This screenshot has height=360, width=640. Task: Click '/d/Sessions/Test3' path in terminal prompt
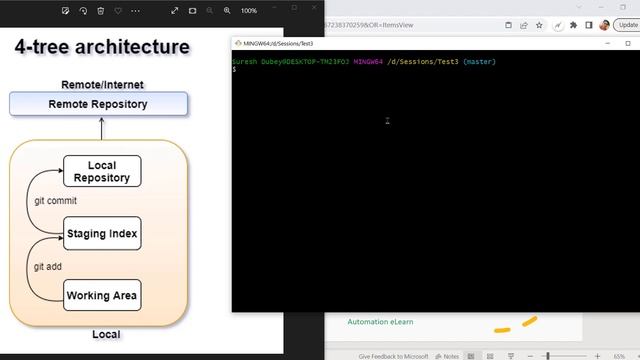click(x=422, y=62)
